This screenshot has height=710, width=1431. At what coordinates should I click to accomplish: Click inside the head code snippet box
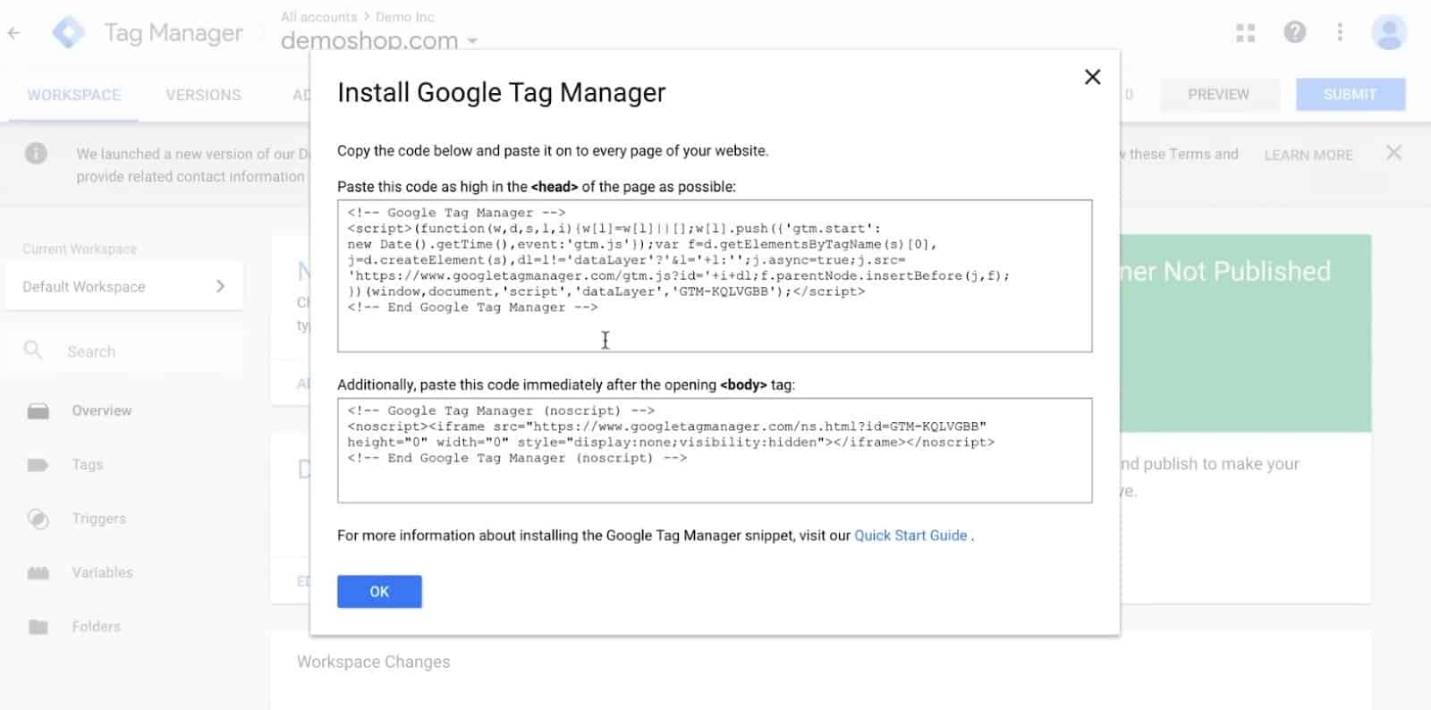(714, 275)
